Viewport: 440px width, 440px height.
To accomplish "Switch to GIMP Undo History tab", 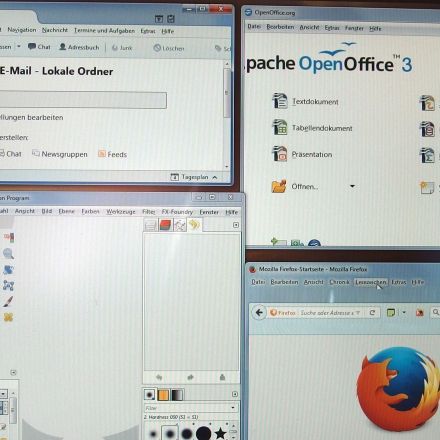I will [x=195, y=225].
